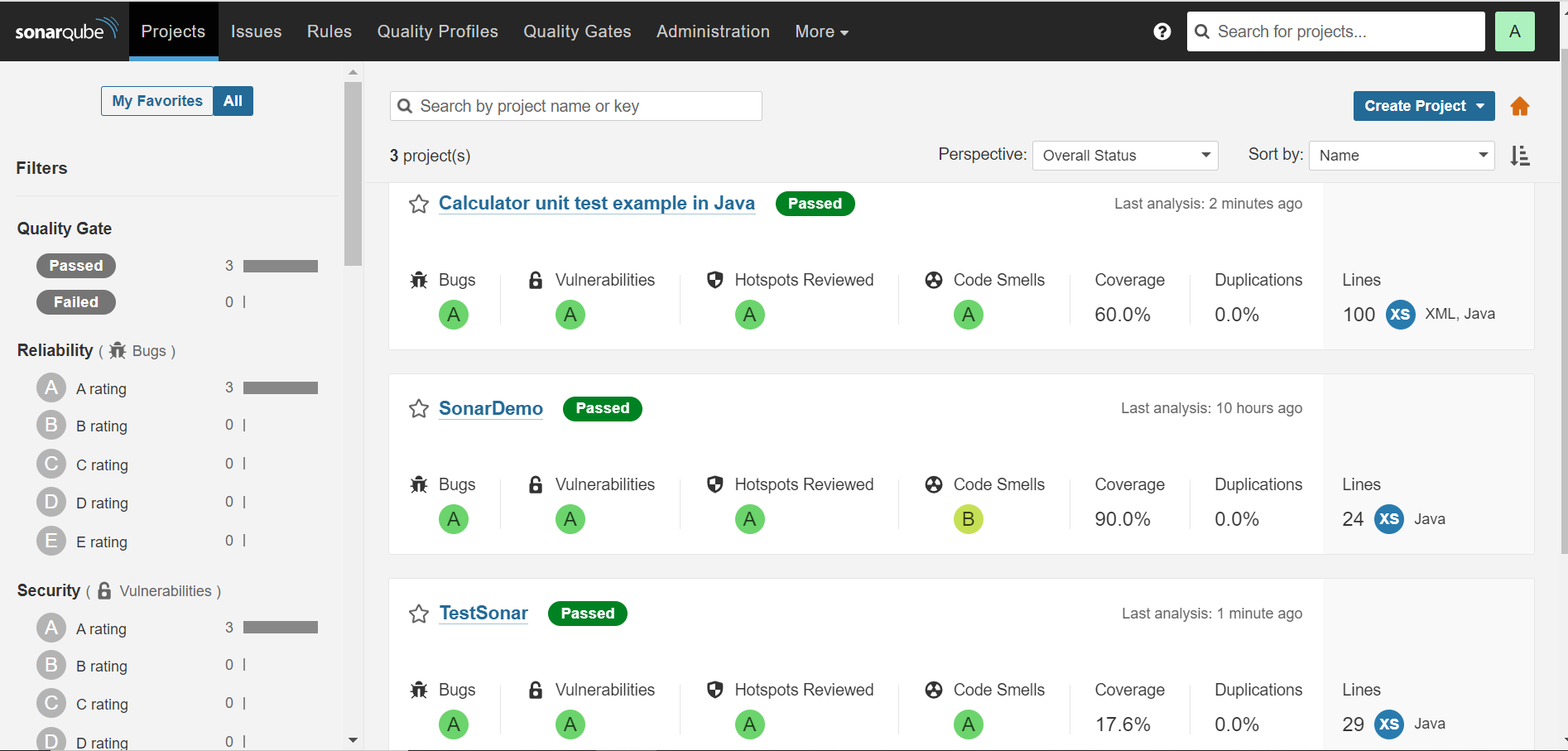The width and height of the screenshot is (1568, 751).
Task: Filter Security by B rating
Action: click(176, 666)
